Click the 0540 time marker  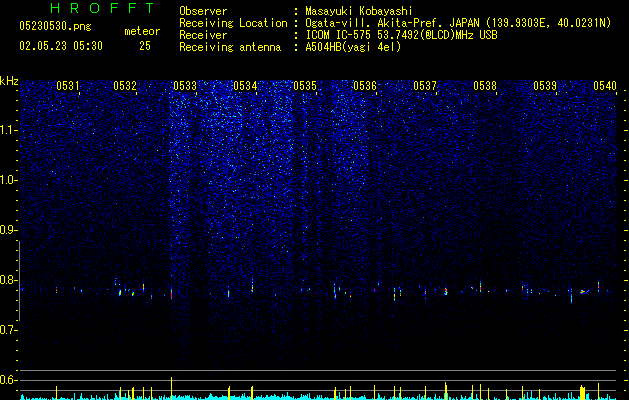tap(605, 85)
